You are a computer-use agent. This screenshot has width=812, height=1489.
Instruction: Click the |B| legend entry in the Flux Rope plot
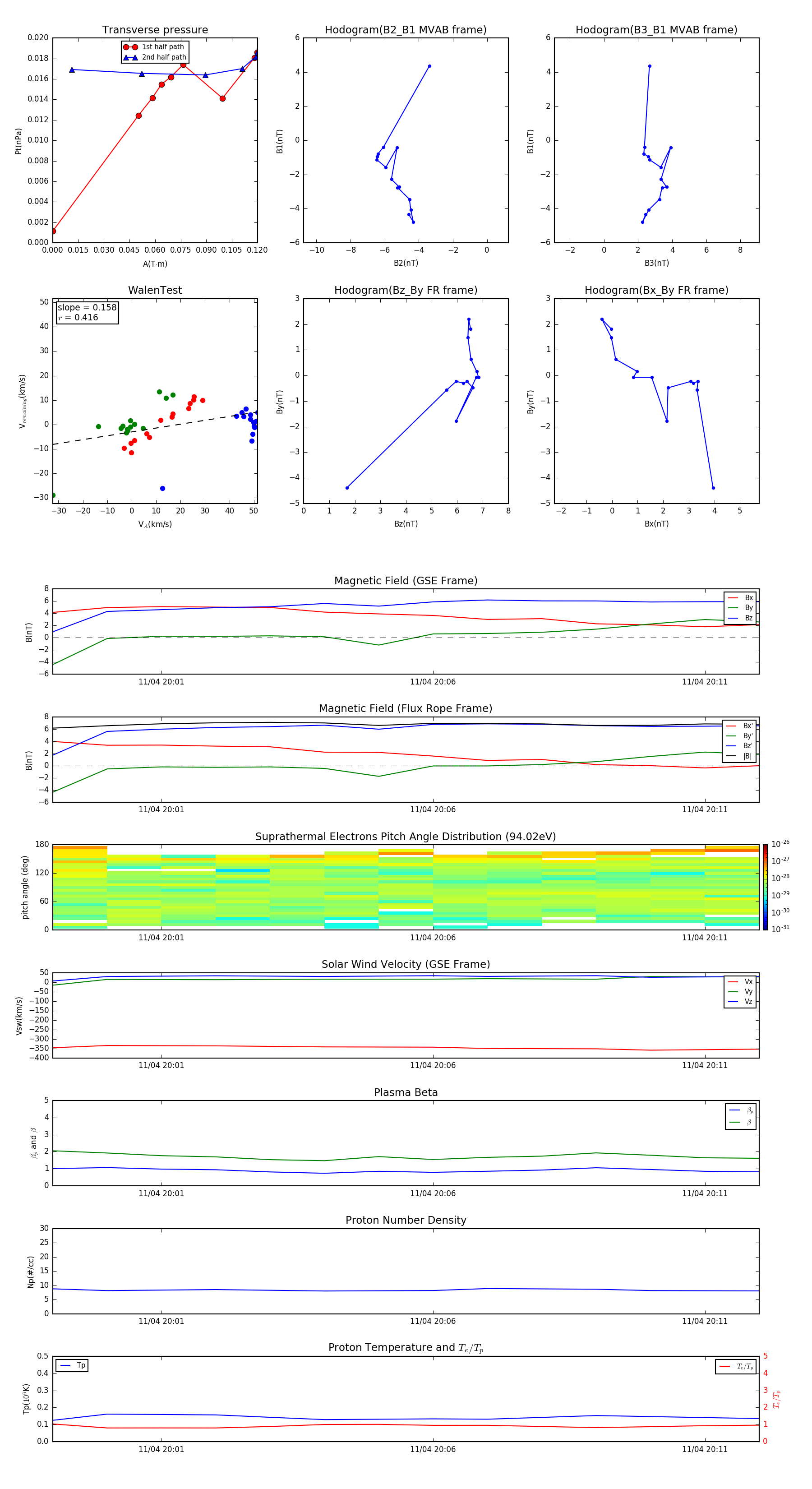[739, 756]
